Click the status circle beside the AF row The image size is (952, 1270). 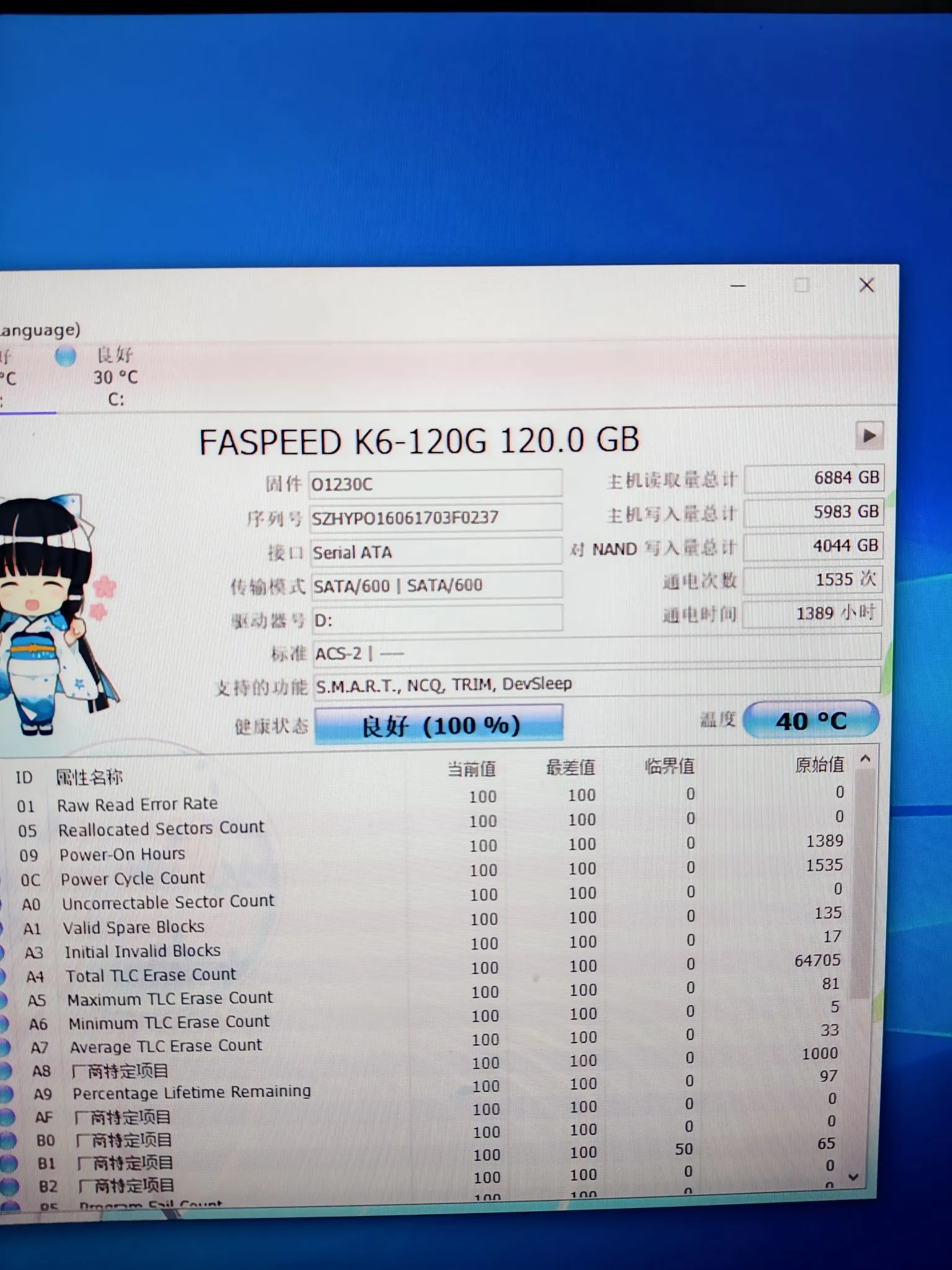(6, 1117)
